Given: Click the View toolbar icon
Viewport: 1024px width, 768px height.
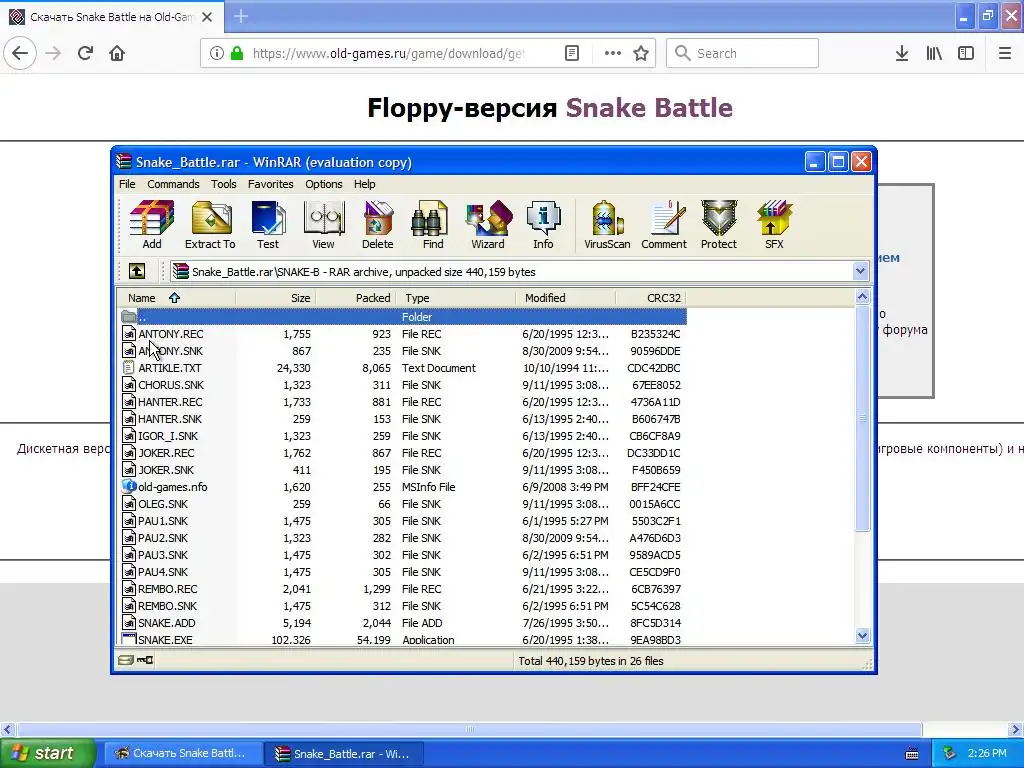Looking at the screenshot, I should pos(323,225).
